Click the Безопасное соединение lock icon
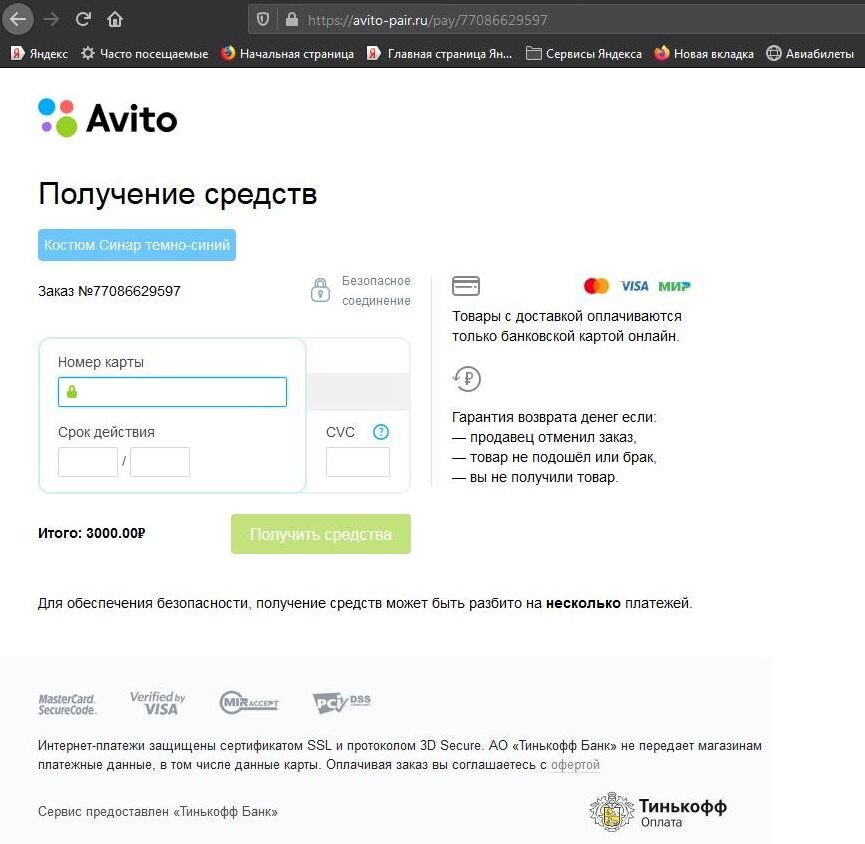865x844 pixels. [320, 290]
